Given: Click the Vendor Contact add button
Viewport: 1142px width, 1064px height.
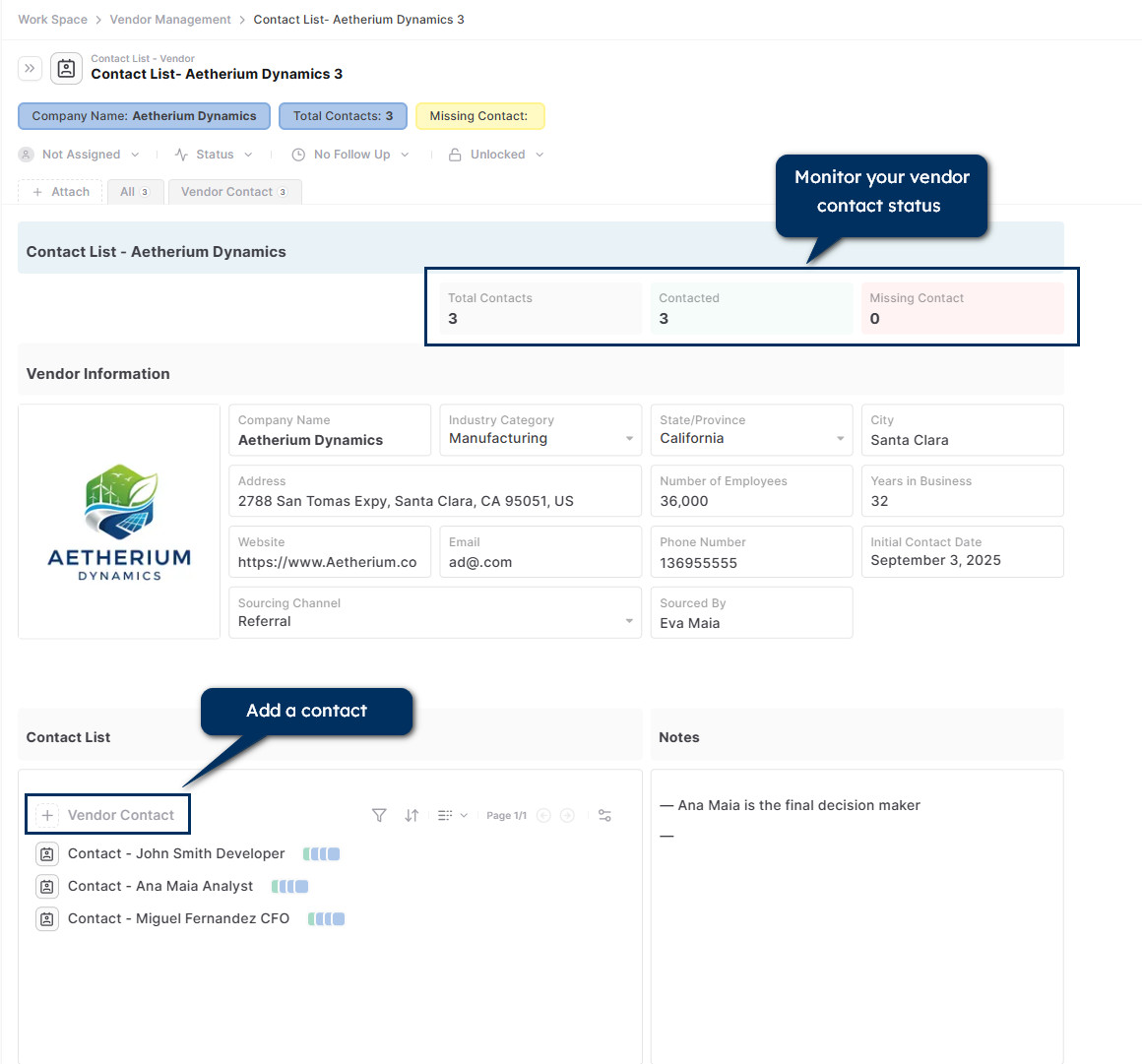Looking at the screenshot, I should [x=107, y=814].
